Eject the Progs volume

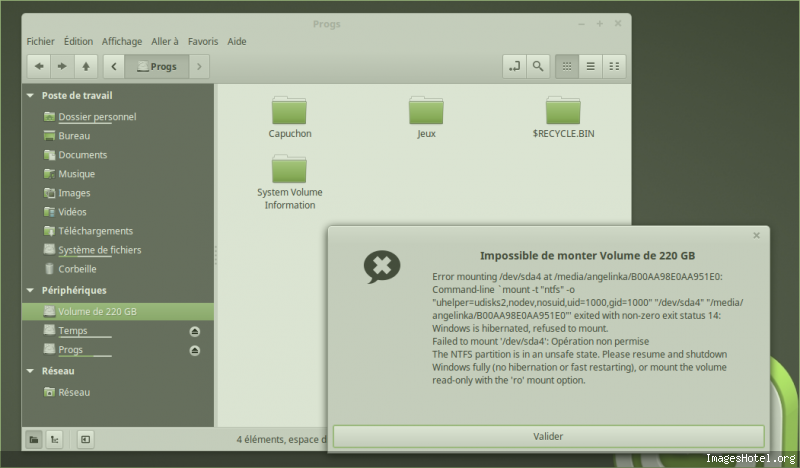pos(194,351)
